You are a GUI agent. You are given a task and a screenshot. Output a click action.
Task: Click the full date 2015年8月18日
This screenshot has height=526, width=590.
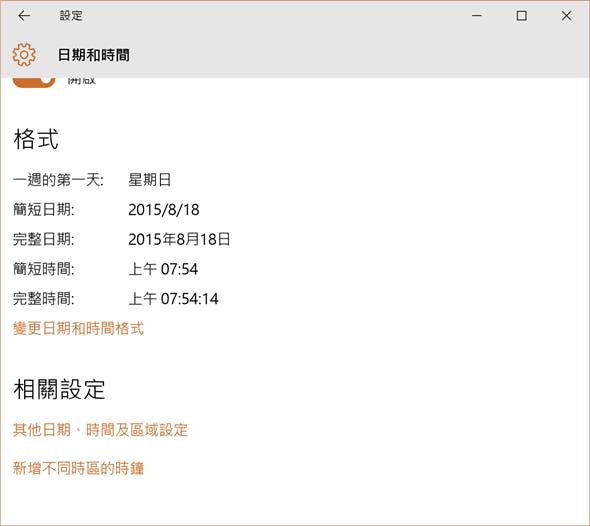coord(179,239)
